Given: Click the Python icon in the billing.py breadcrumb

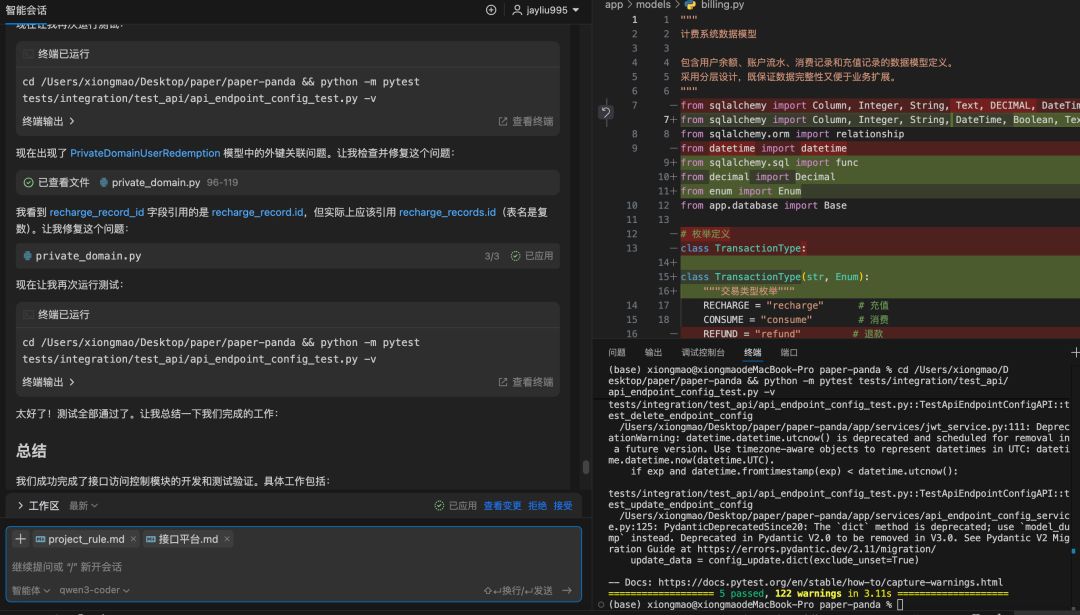Looking at the screenshot, I should (x=690, y=5).
